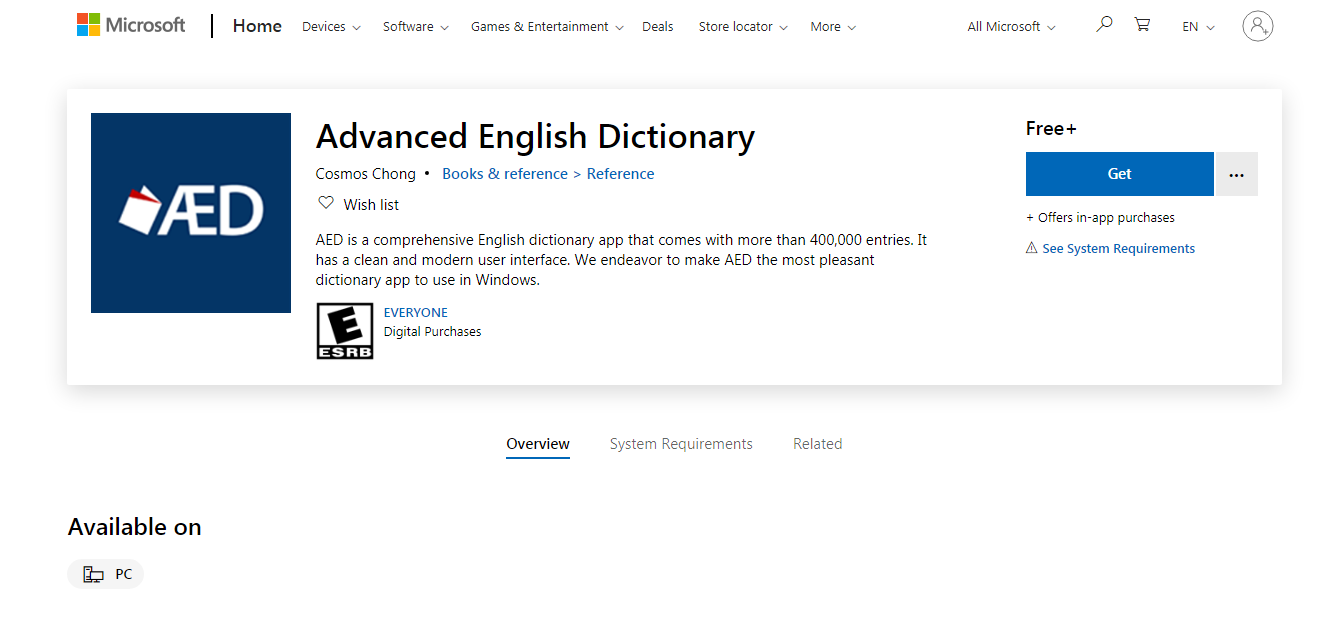Toggle the Overview tab selection

click(537, 443)
